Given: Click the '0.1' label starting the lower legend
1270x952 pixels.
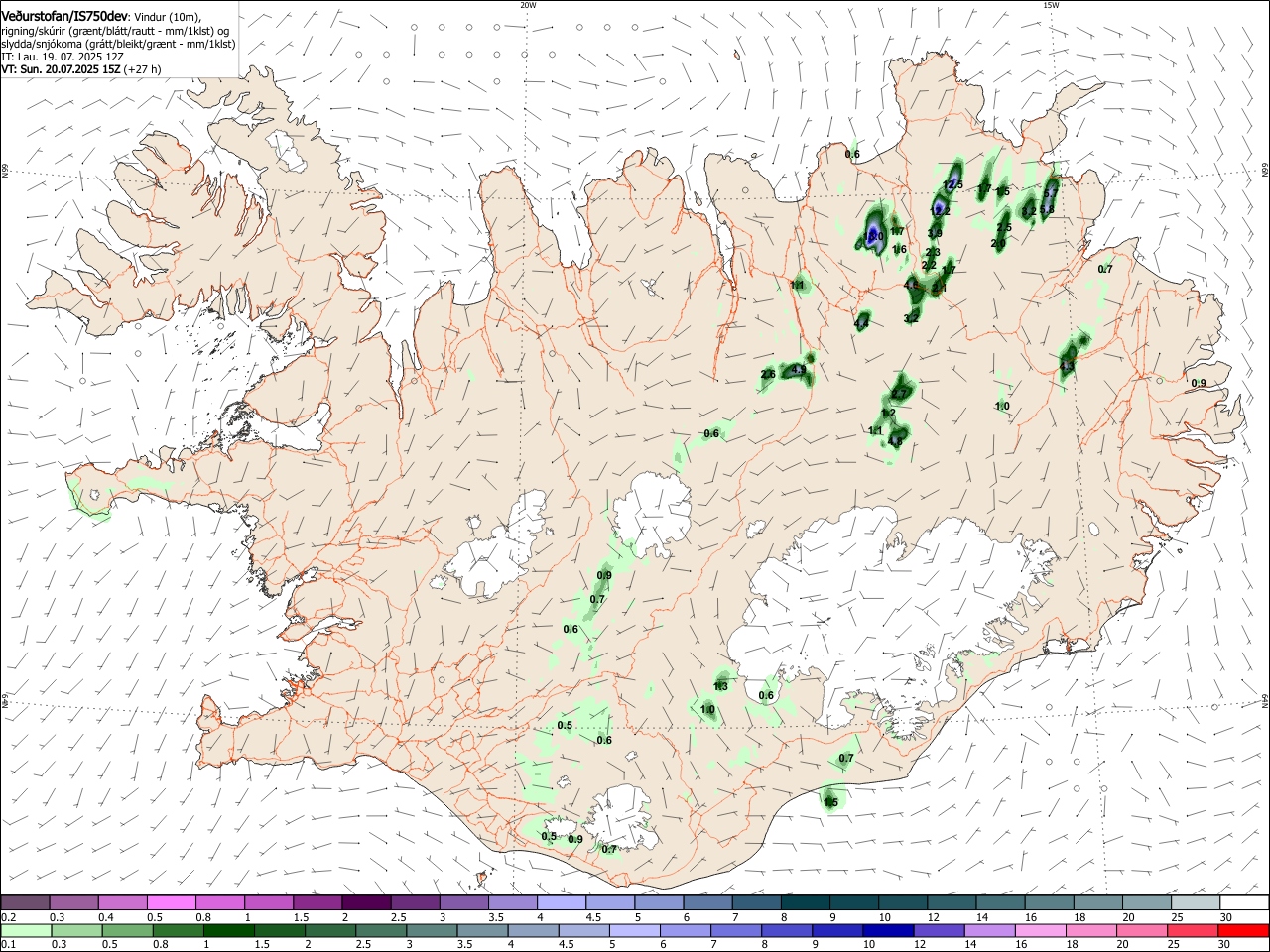Looking at the screenshot, I should click(x=8, y=946).
